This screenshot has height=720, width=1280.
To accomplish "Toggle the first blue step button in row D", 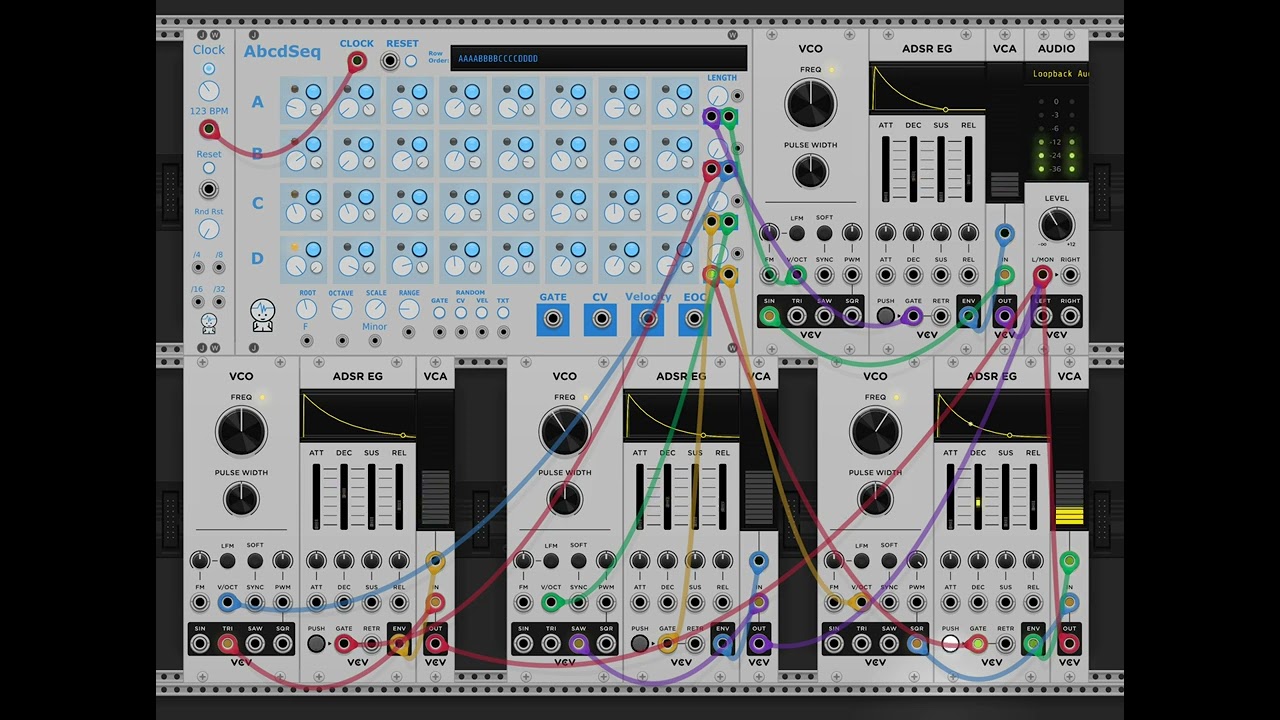I will tap(313, 249).
